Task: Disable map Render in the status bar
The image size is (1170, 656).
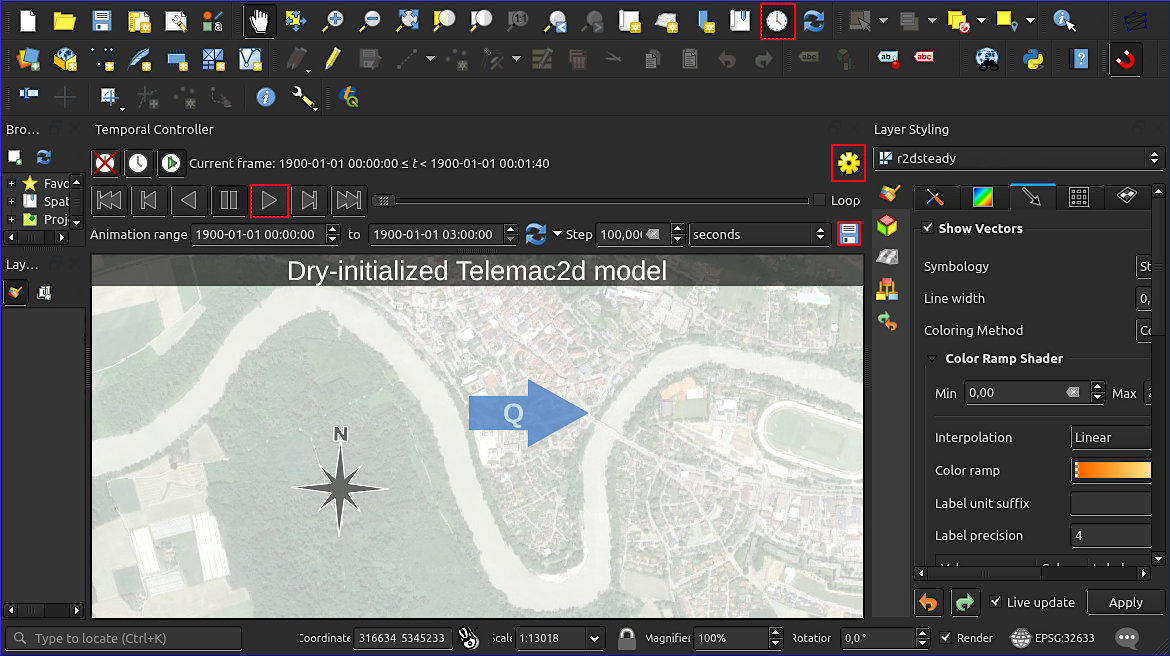Action: click(945, 638)
